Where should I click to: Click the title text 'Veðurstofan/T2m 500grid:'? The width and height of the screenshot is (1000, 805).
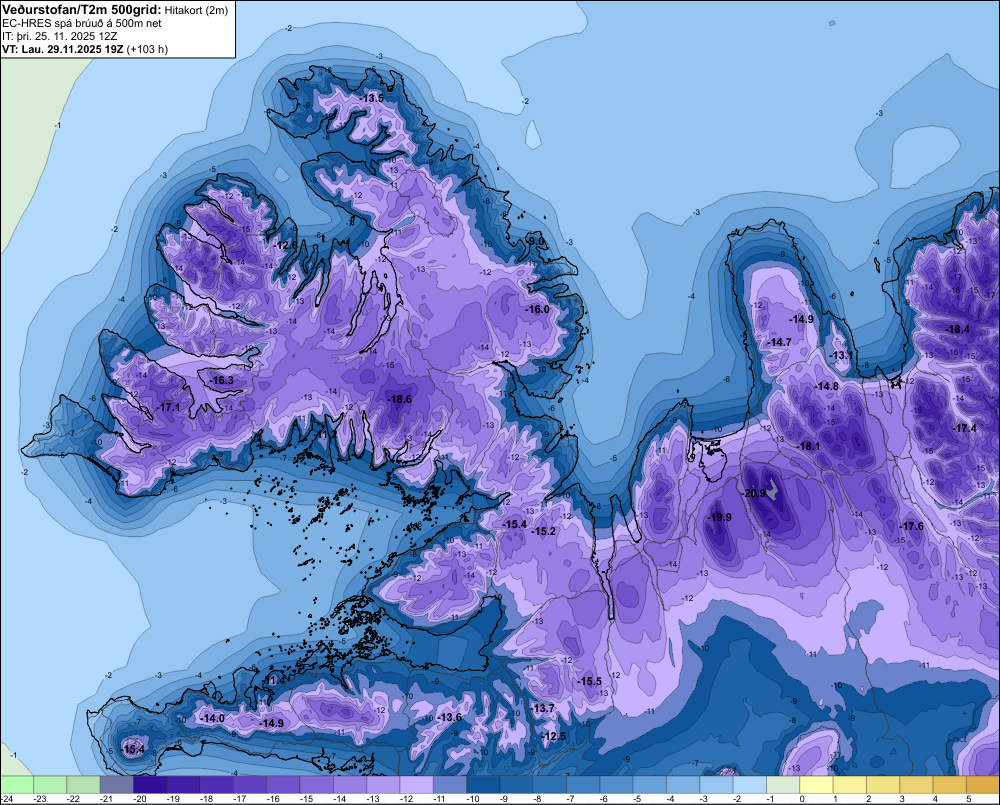[x=82, y=9]
